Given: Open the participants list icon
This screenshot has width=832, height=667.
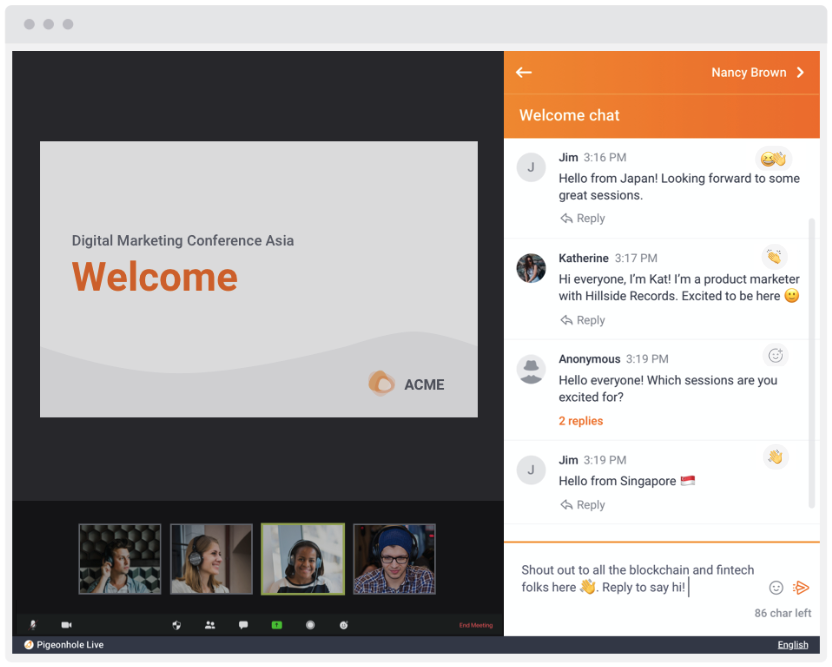Looking at the screenshot, I should coord(210,625).
